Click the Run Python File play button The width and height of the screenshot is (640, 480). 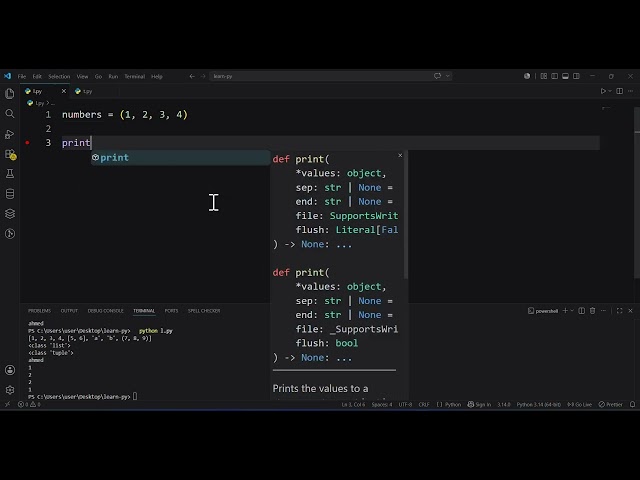(x=603, y=91)
